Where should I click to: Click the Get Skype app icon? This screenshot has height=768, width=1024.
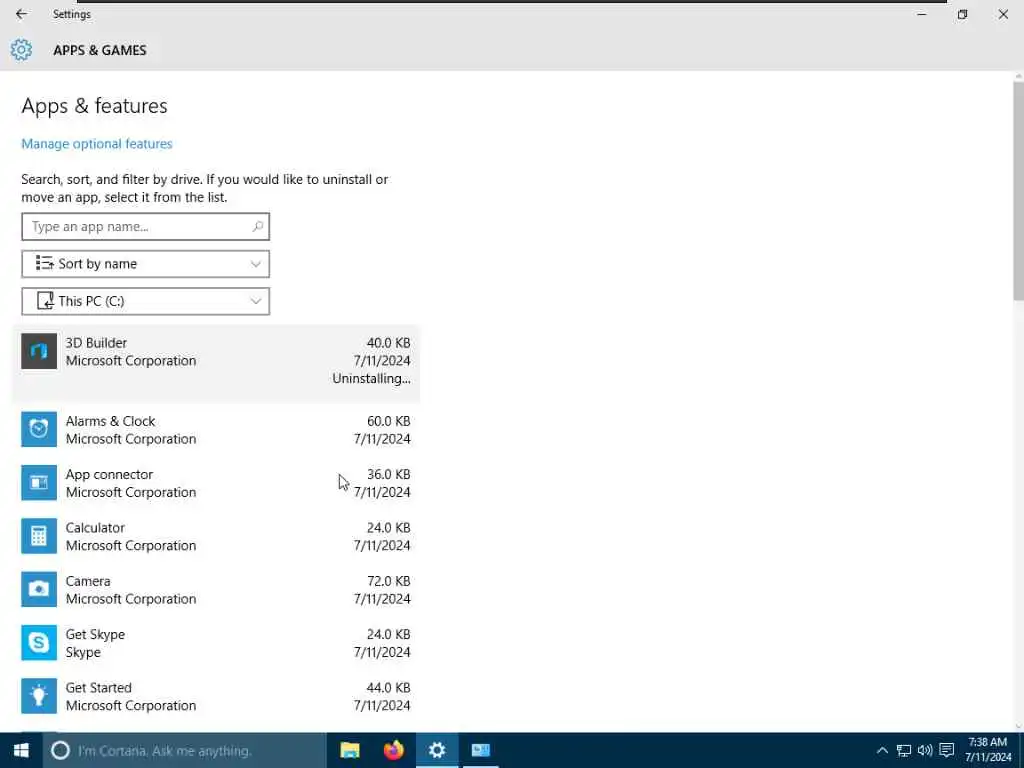pyautogui.click(x=39, y=643)
